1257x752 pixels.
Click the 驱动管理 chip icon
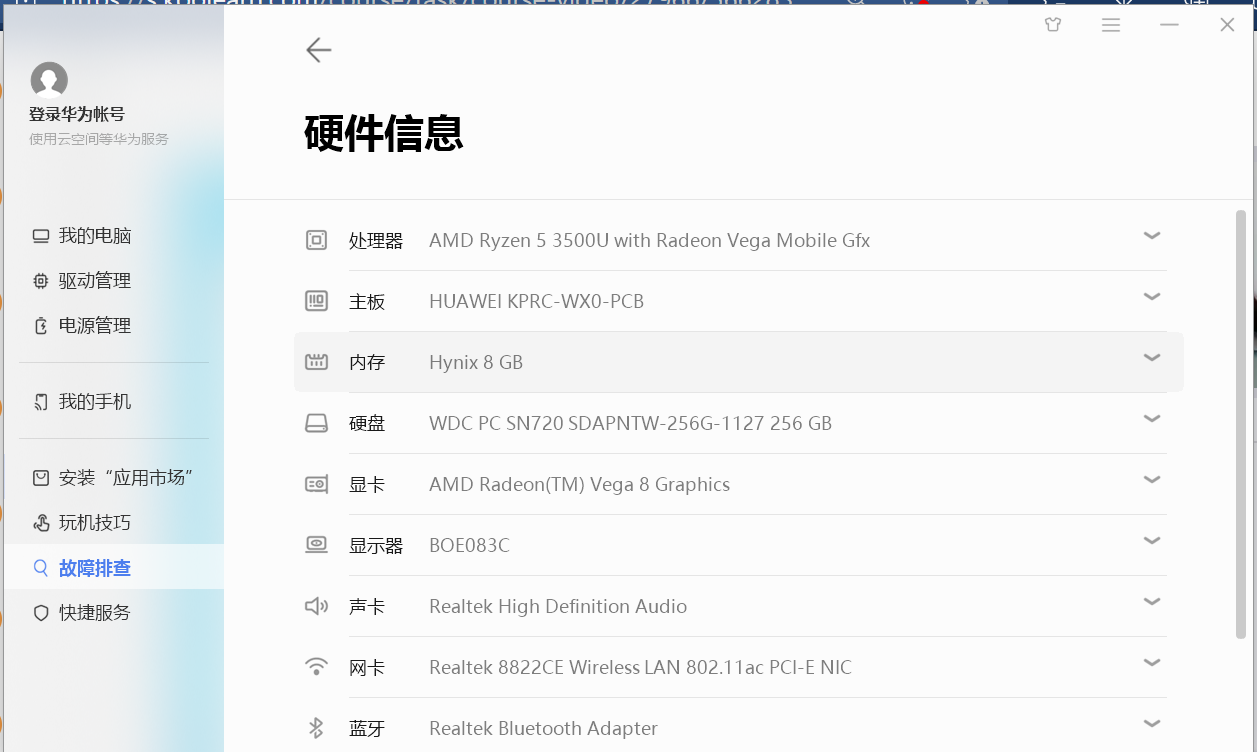(x=41, y=281)
